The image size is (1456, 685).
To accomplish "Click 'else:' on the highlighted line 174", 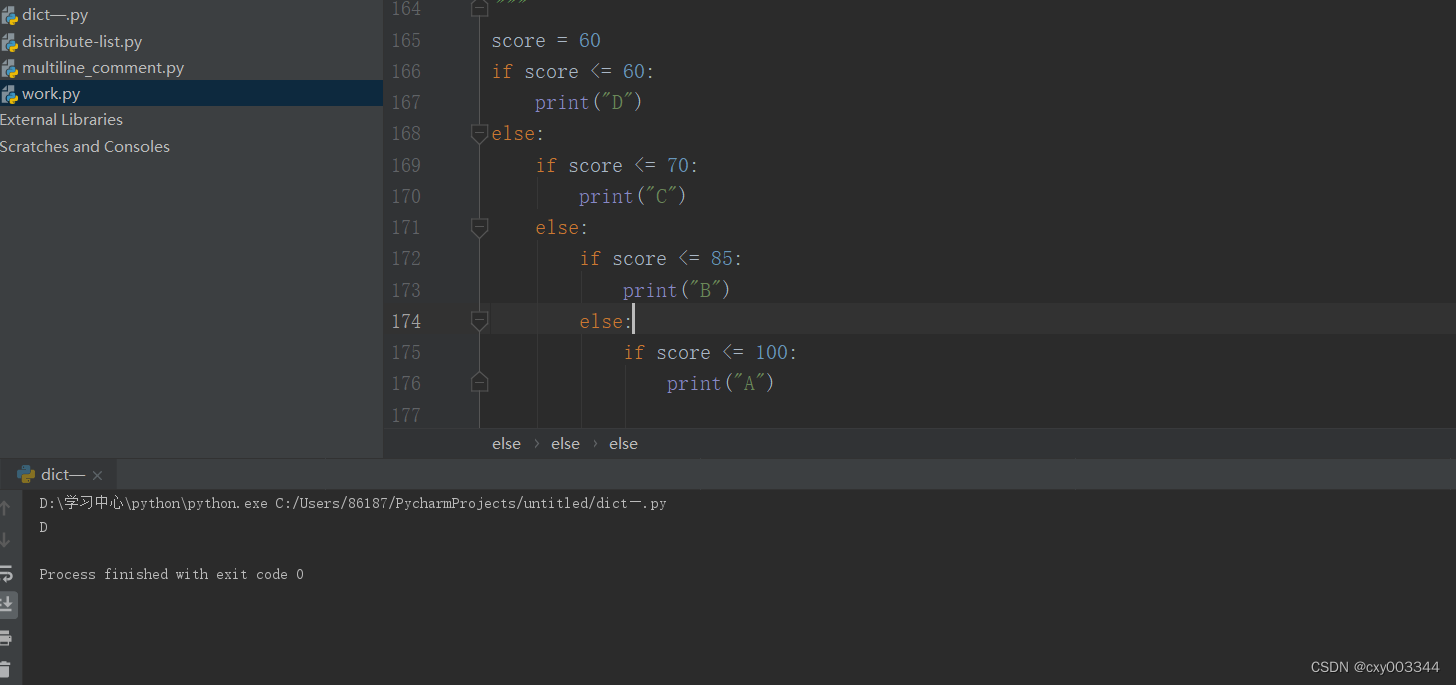I will pos(605,322).
